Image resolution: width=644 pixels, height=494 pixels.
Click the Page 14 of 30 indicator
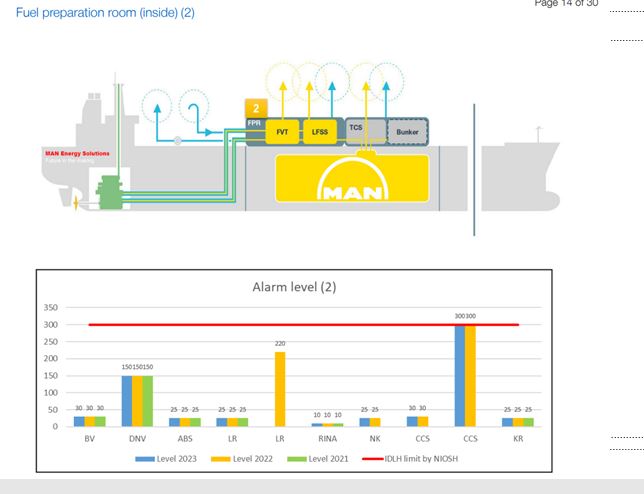[566, 3]
